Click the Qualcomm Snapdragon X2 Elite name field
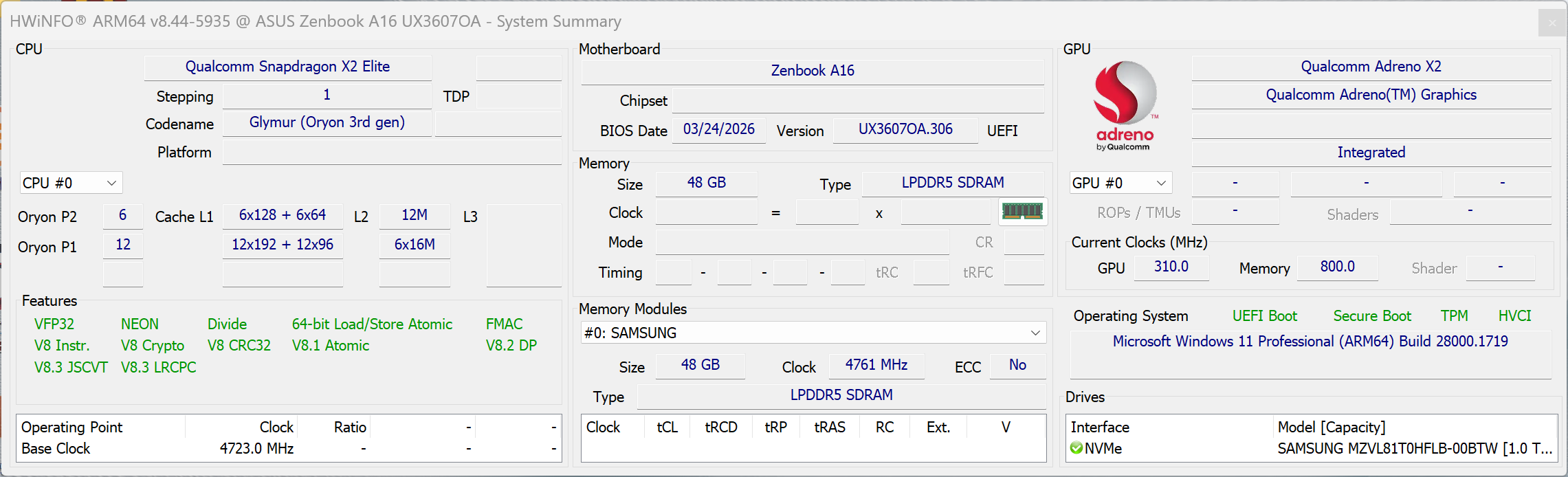This screenshot has width=1568, height=477. (287, 67)
